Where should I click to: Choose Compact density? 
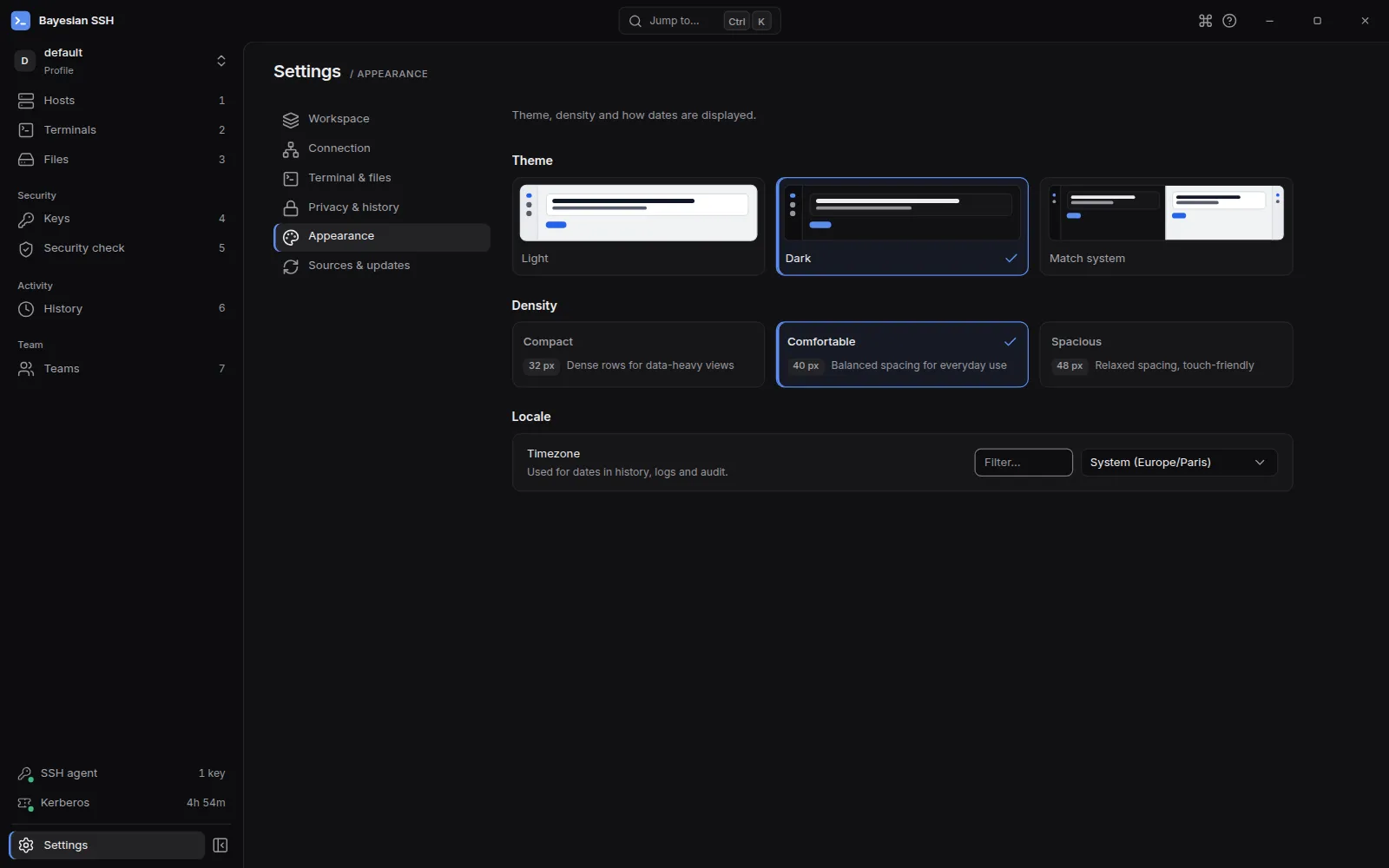[x=638, y=354]
